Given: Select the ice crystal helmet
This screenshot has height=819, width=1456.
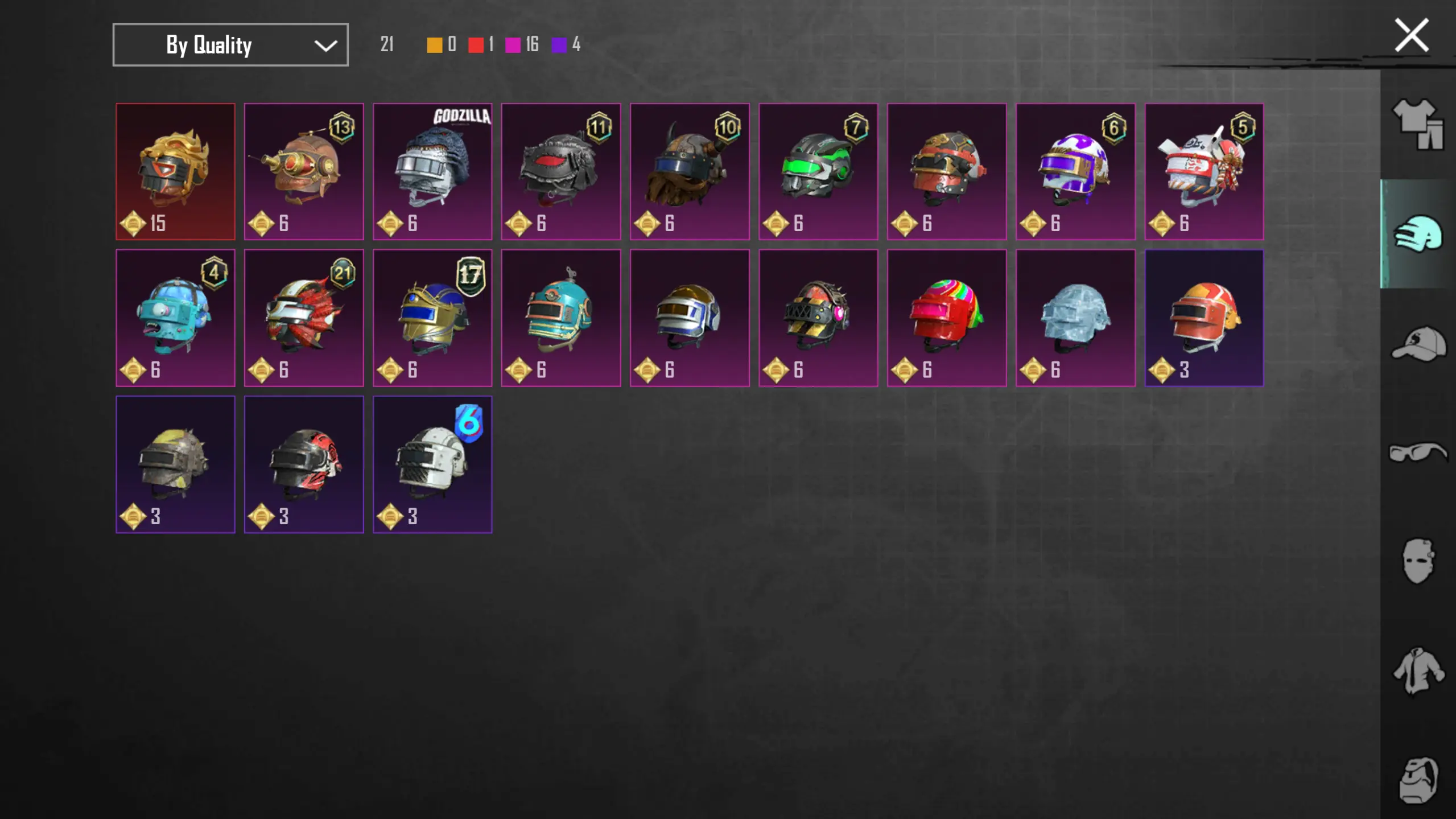Looking at the screenshot, I should coord(1075,318).
